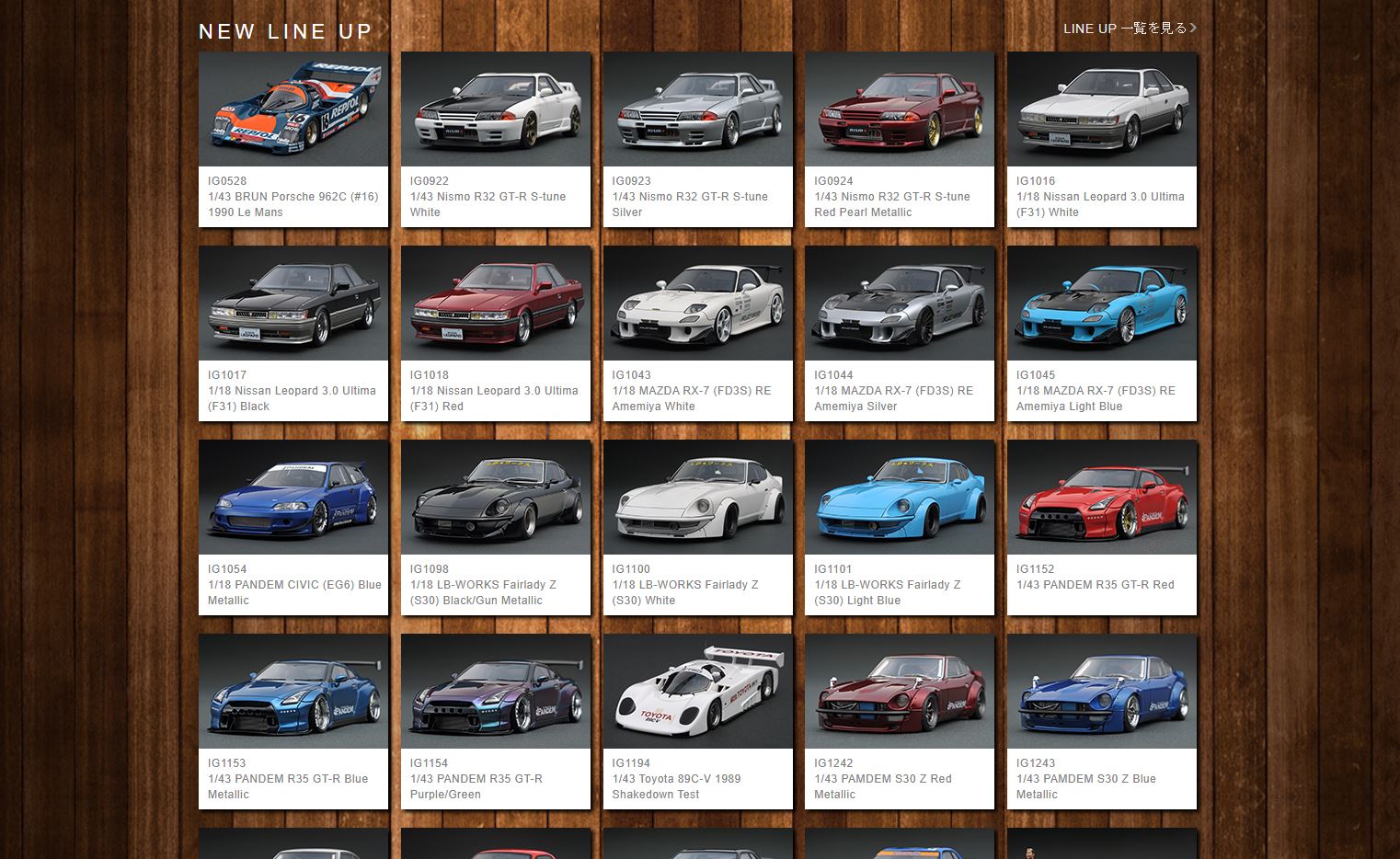Click the text '1/43 Nismo R32 GT-R S-tune Red Pearl Metallic'
The image size is (1400, 859).
pyautogui.click(x=892, y=204)
